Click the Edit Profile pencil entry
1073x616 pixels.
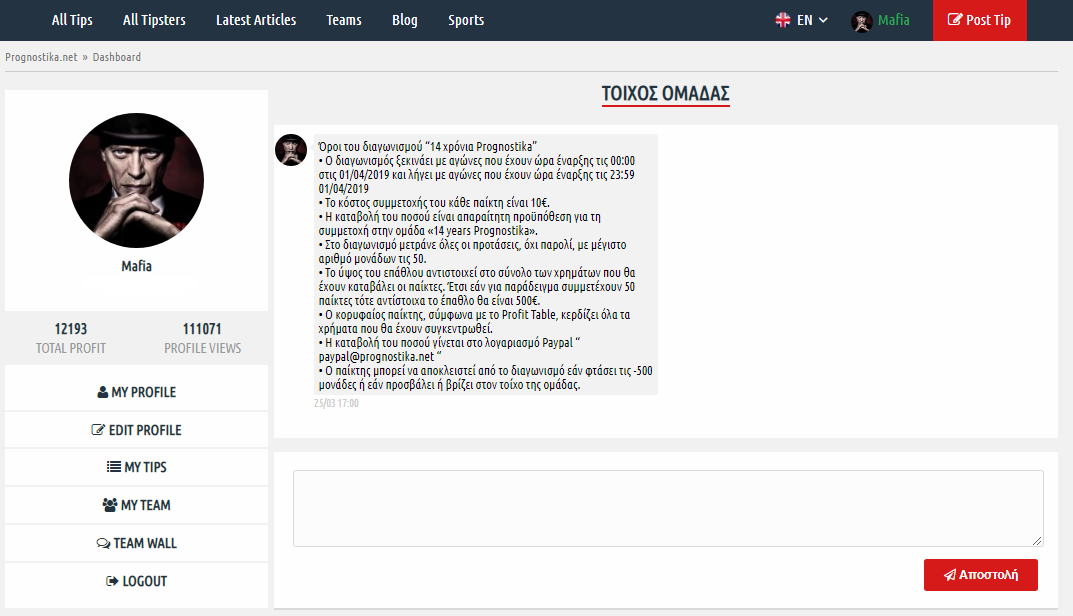pyautogui.click(x=136, y=430)
